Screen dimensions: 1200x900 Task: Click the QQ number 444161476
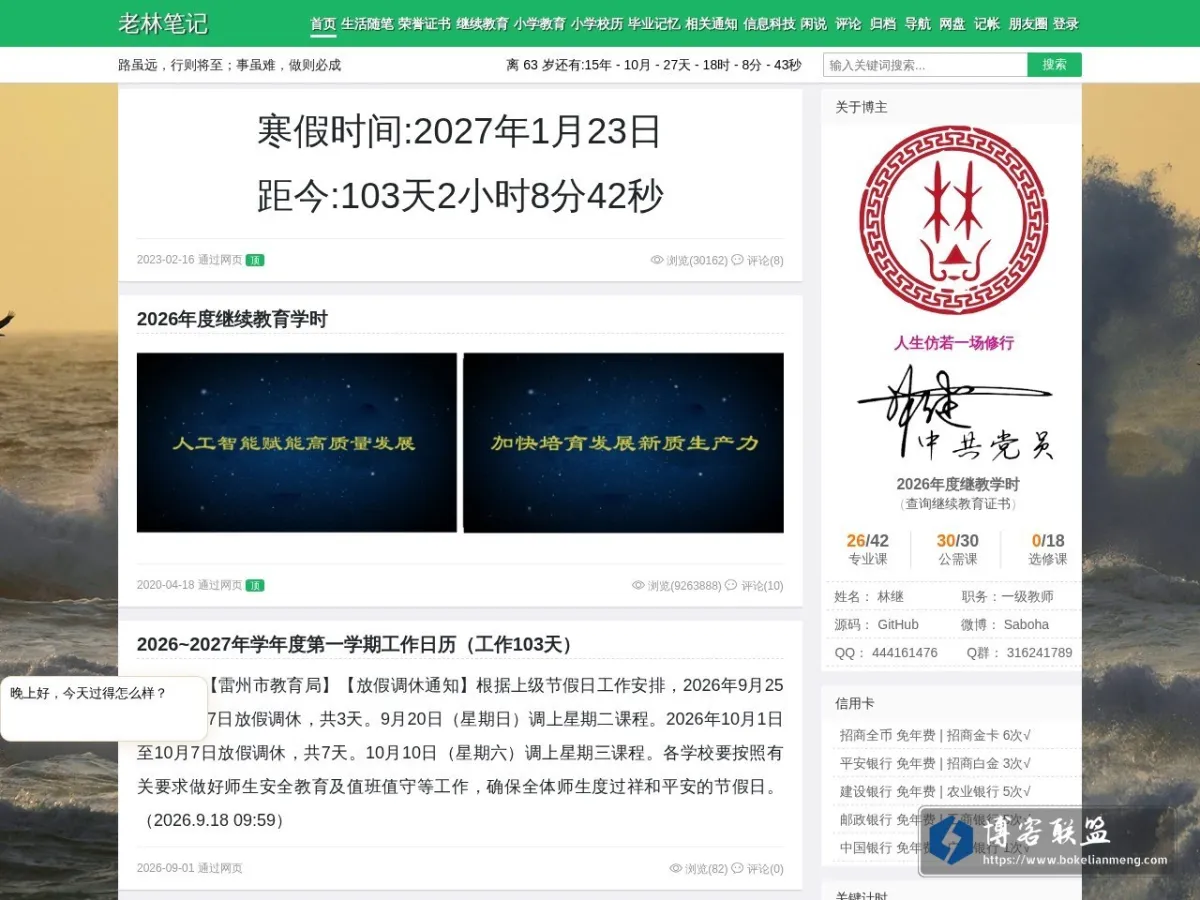click(905, 653)
